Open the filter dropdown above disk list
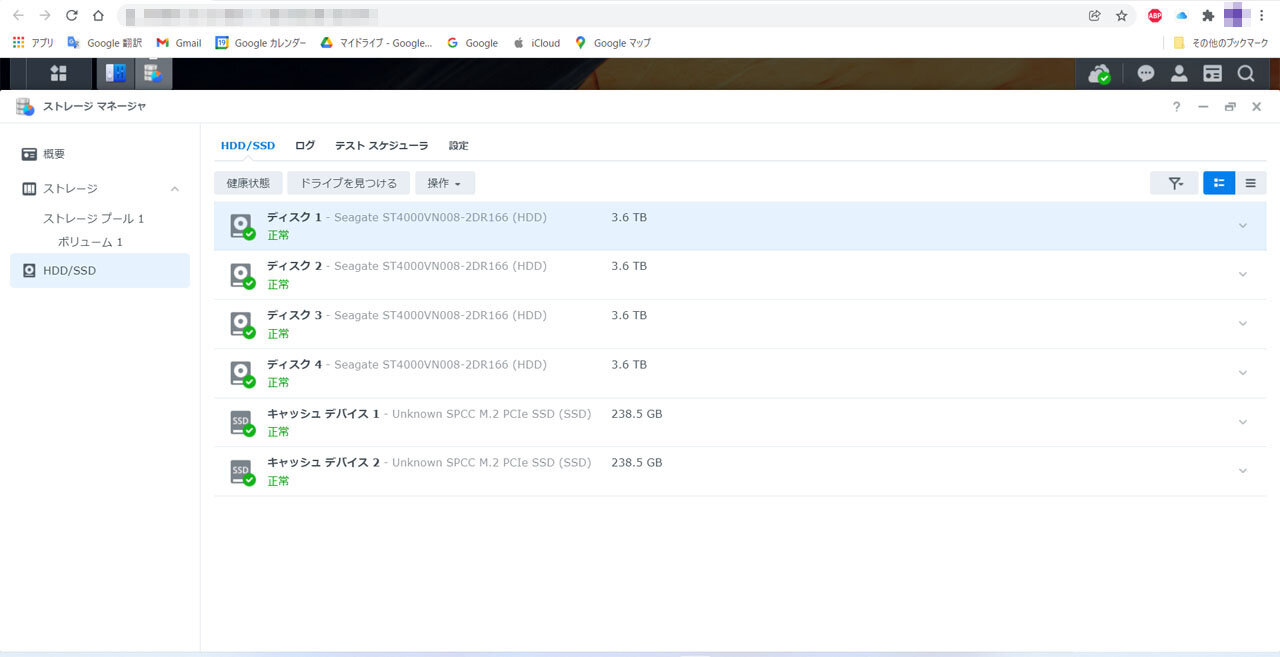The height and width of the screenshot is (657, 1280). [1174, 183]
